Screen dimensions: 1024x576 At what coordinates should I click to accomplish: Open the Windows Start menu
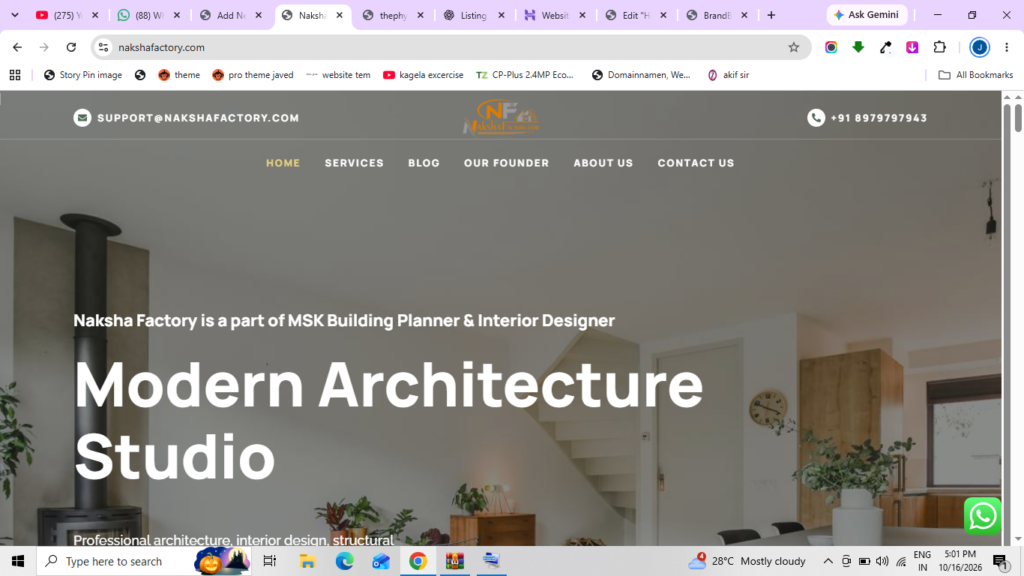pos(18,561)
